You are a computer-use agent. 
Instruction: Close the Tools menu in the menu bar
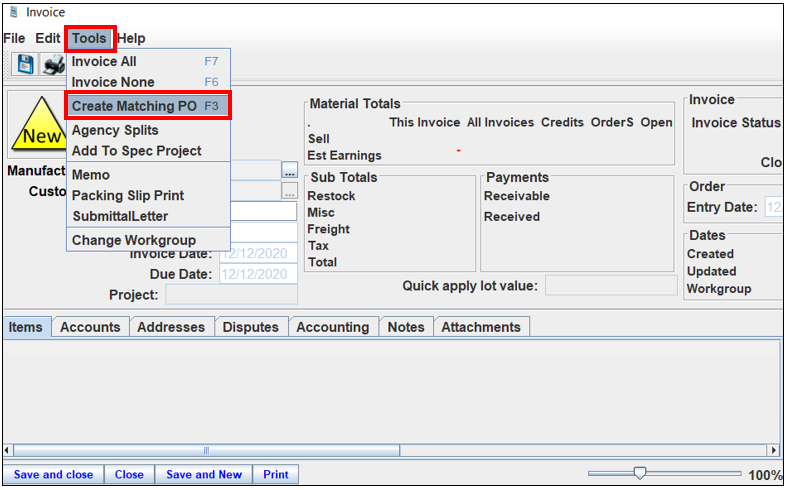(x=89, y=38)
